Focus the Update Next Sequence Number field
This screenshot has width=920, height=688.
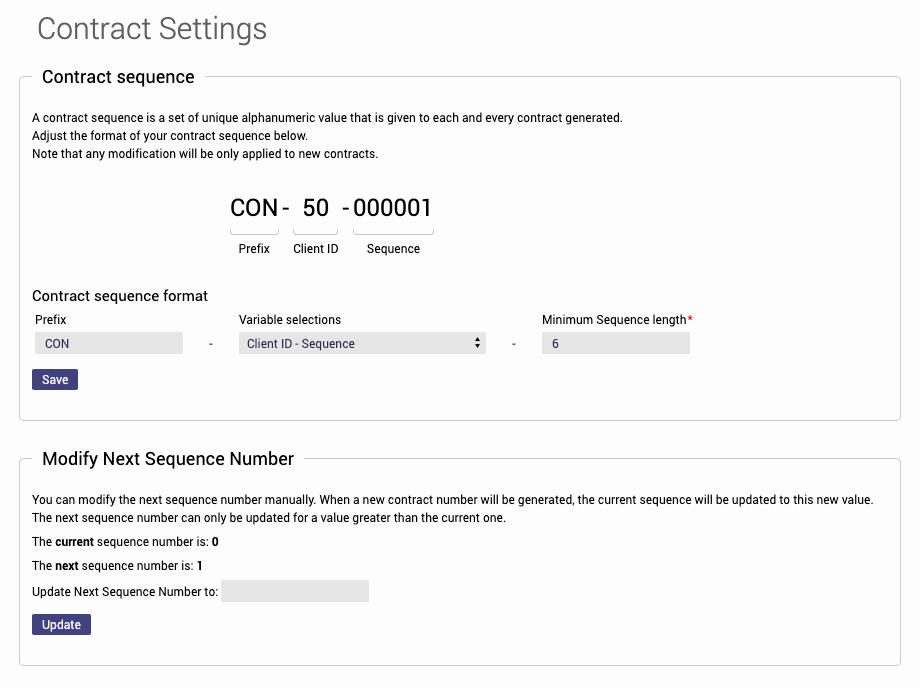tap(295, 591)
